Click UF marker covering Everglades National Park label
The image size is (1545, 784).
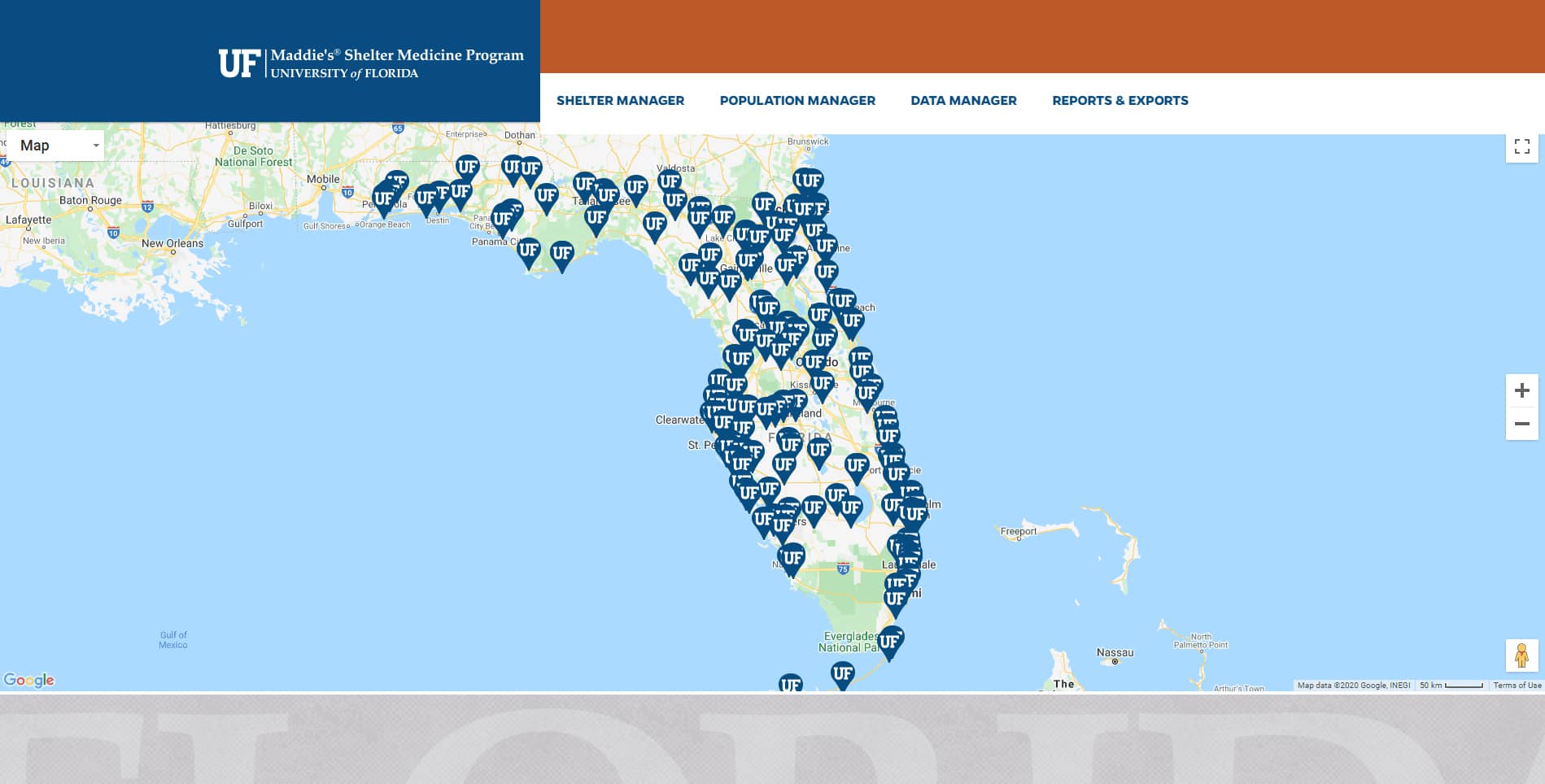(889, 643)
